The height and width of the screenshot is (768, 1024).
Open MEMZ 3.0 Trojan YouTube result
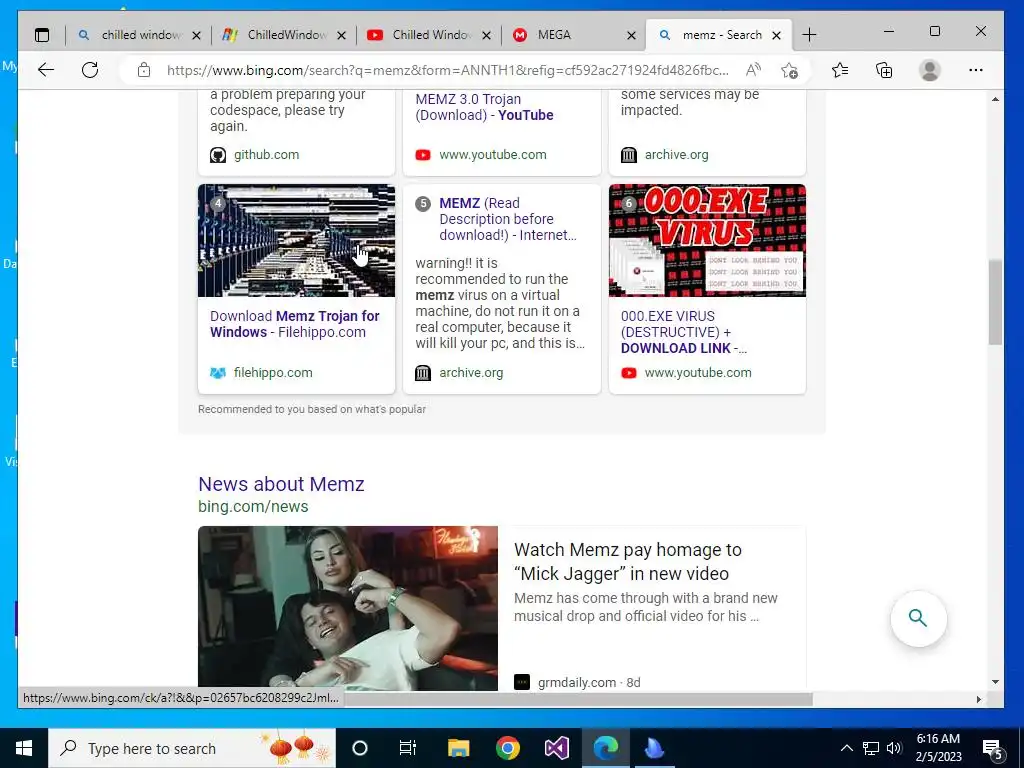coord(484,107)
